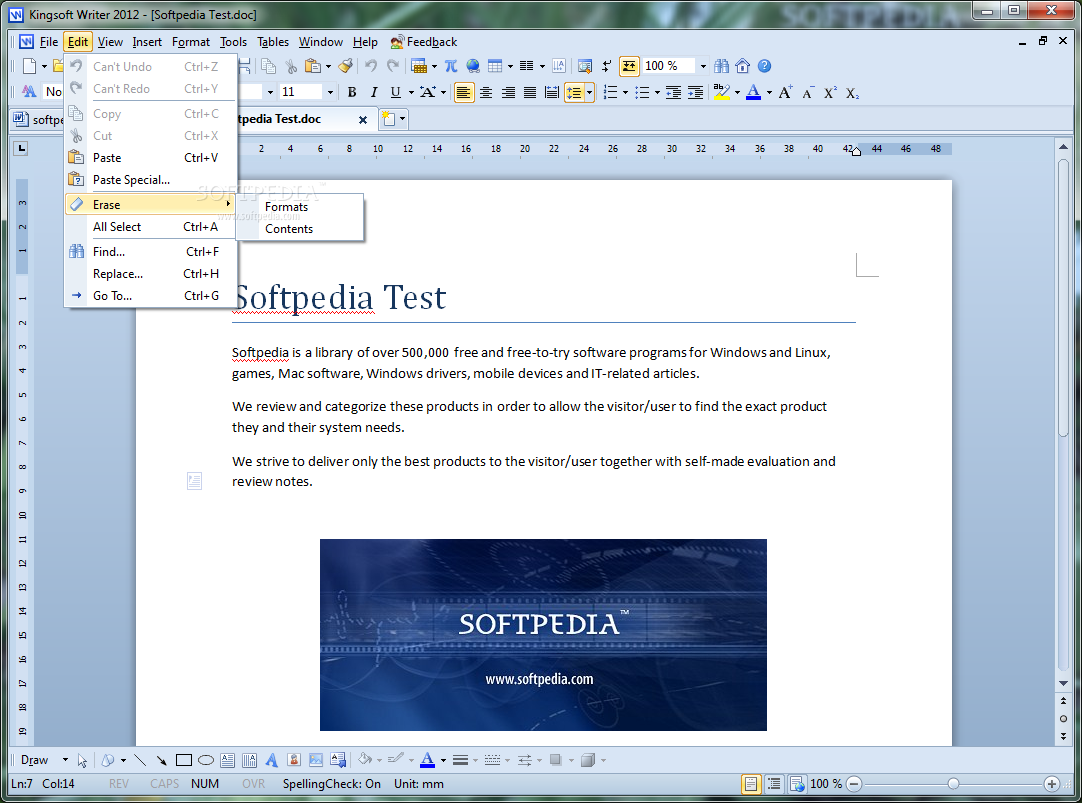Switch to Outline view button
This screenshot has height=803, width=1082.
774,784
